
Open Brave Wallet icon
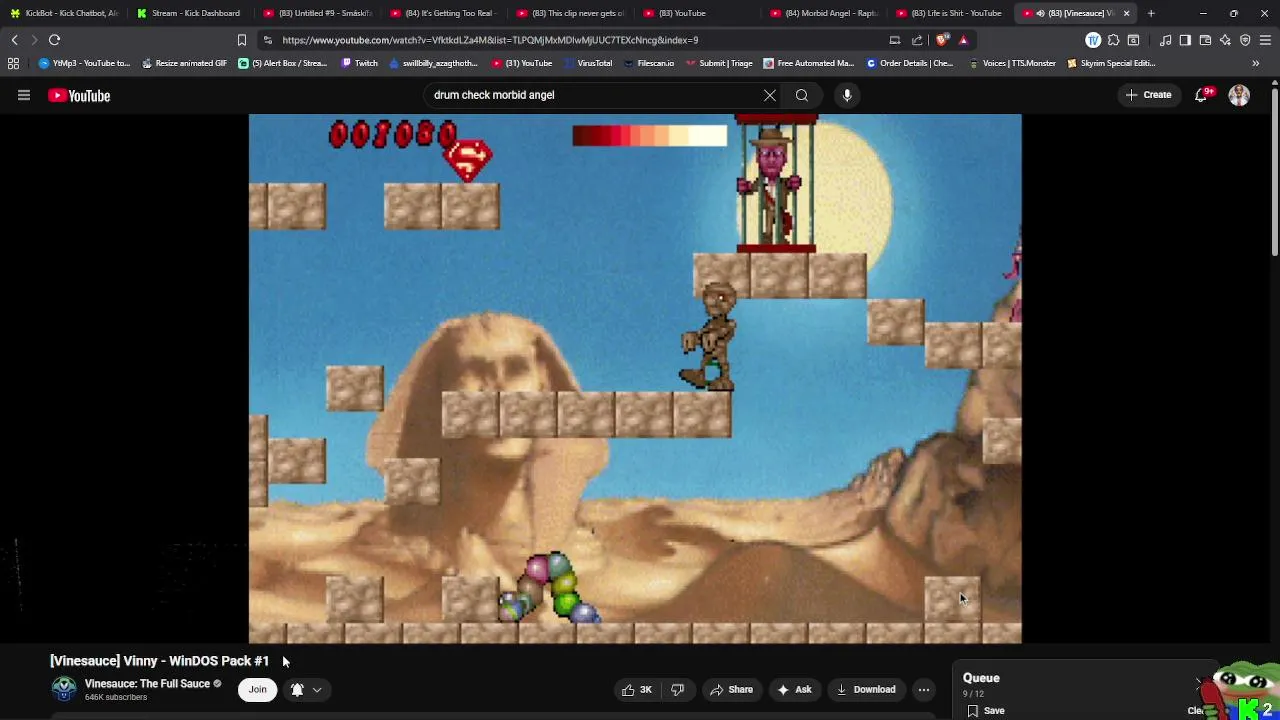coord(1205,40)
